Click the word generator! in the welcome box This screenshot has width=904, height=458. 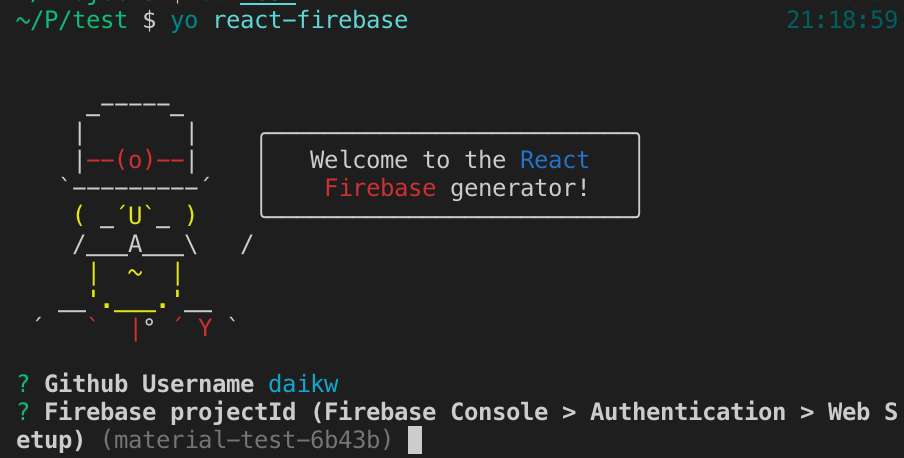coord(520,188)
